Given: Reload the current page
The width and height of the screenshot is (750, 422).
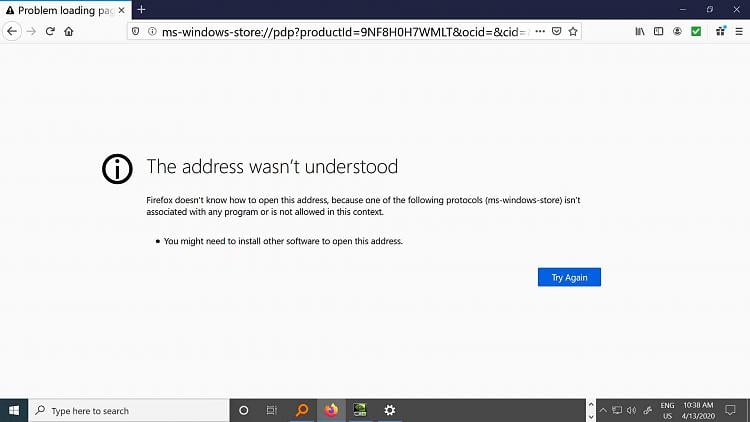Looking at the screenshot, I should coord(50,32).
